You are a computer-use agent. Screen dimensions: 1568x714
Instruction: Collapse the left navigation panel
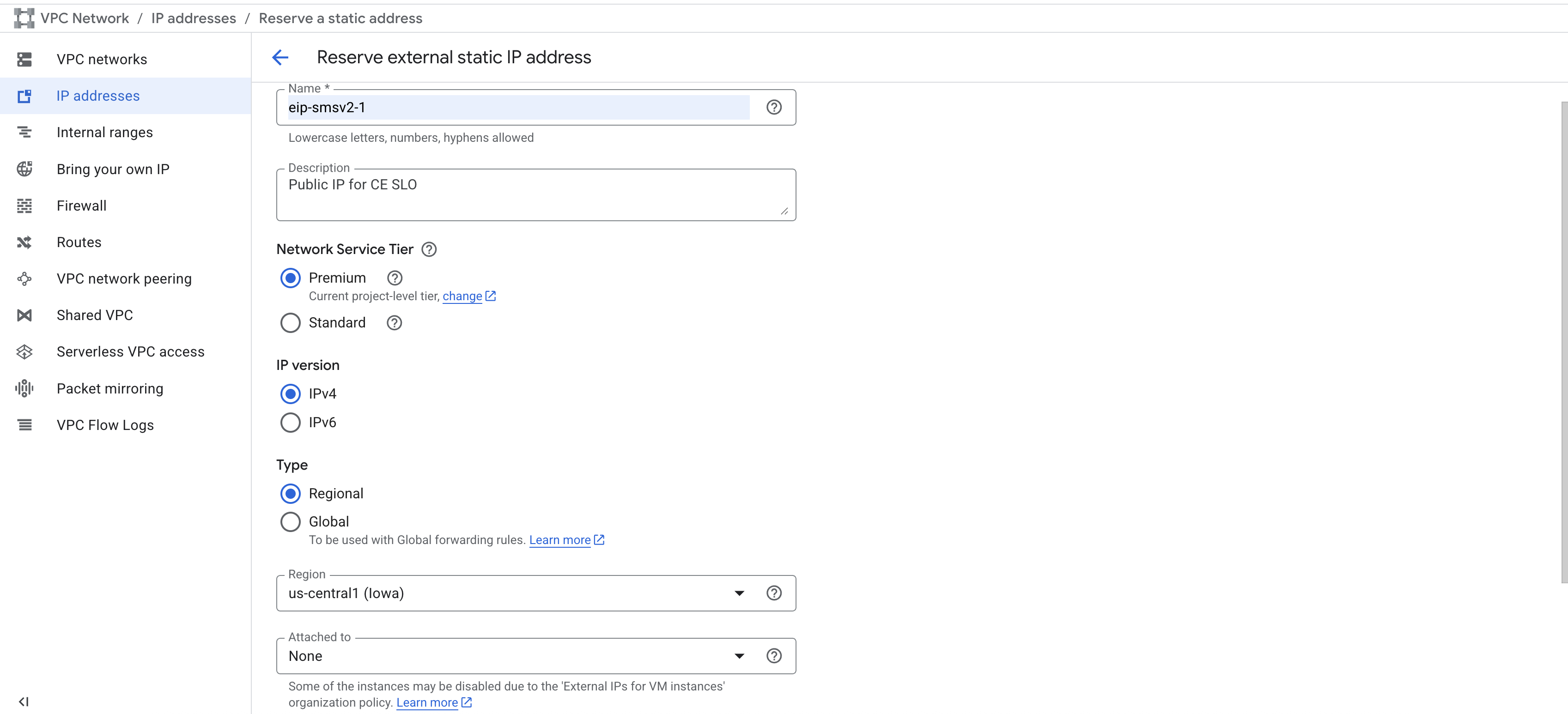click(x=23, y=700)
